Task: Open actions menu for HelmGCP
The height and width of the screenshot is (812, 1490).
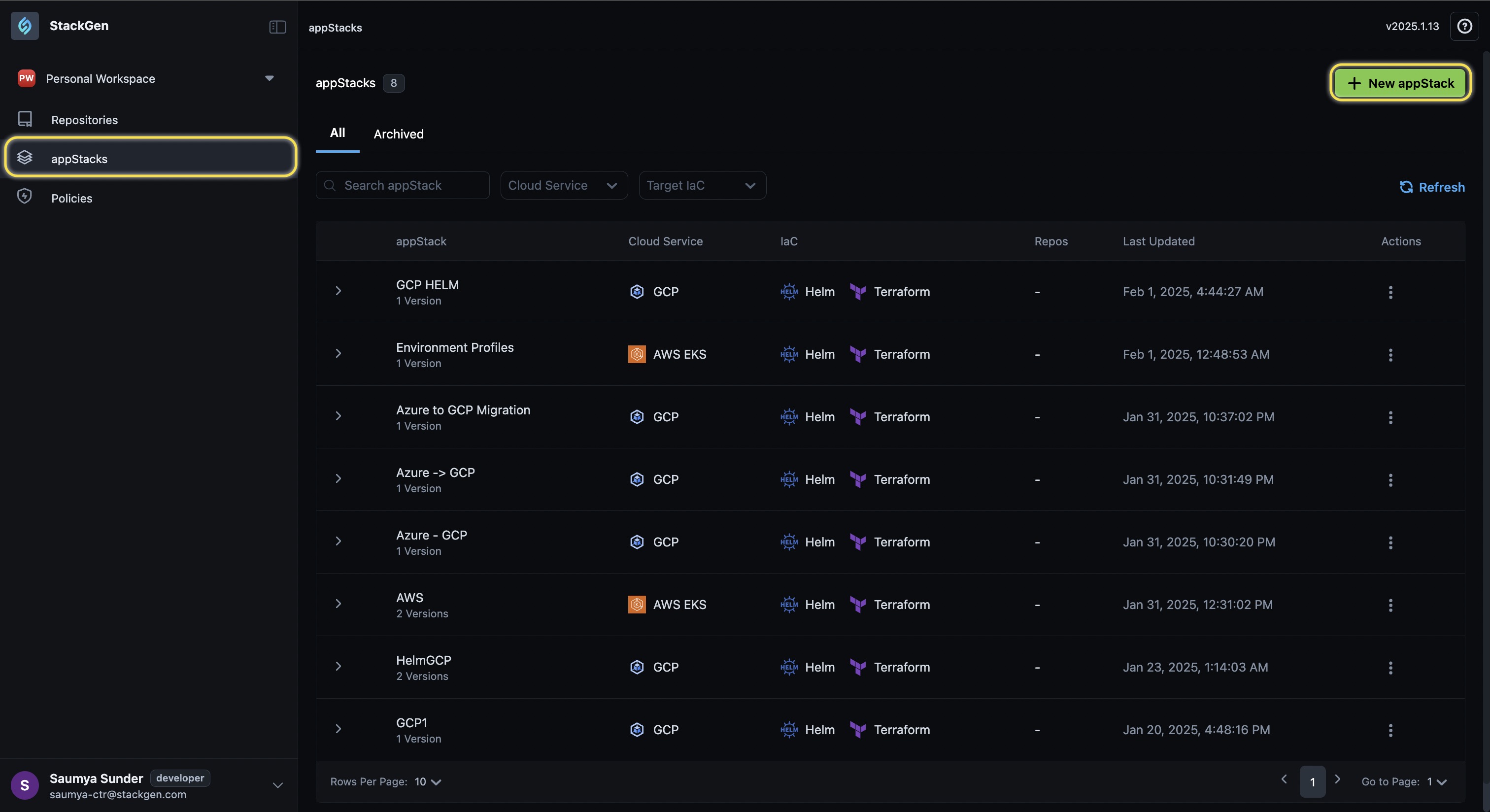Action: pos(1390,668)
